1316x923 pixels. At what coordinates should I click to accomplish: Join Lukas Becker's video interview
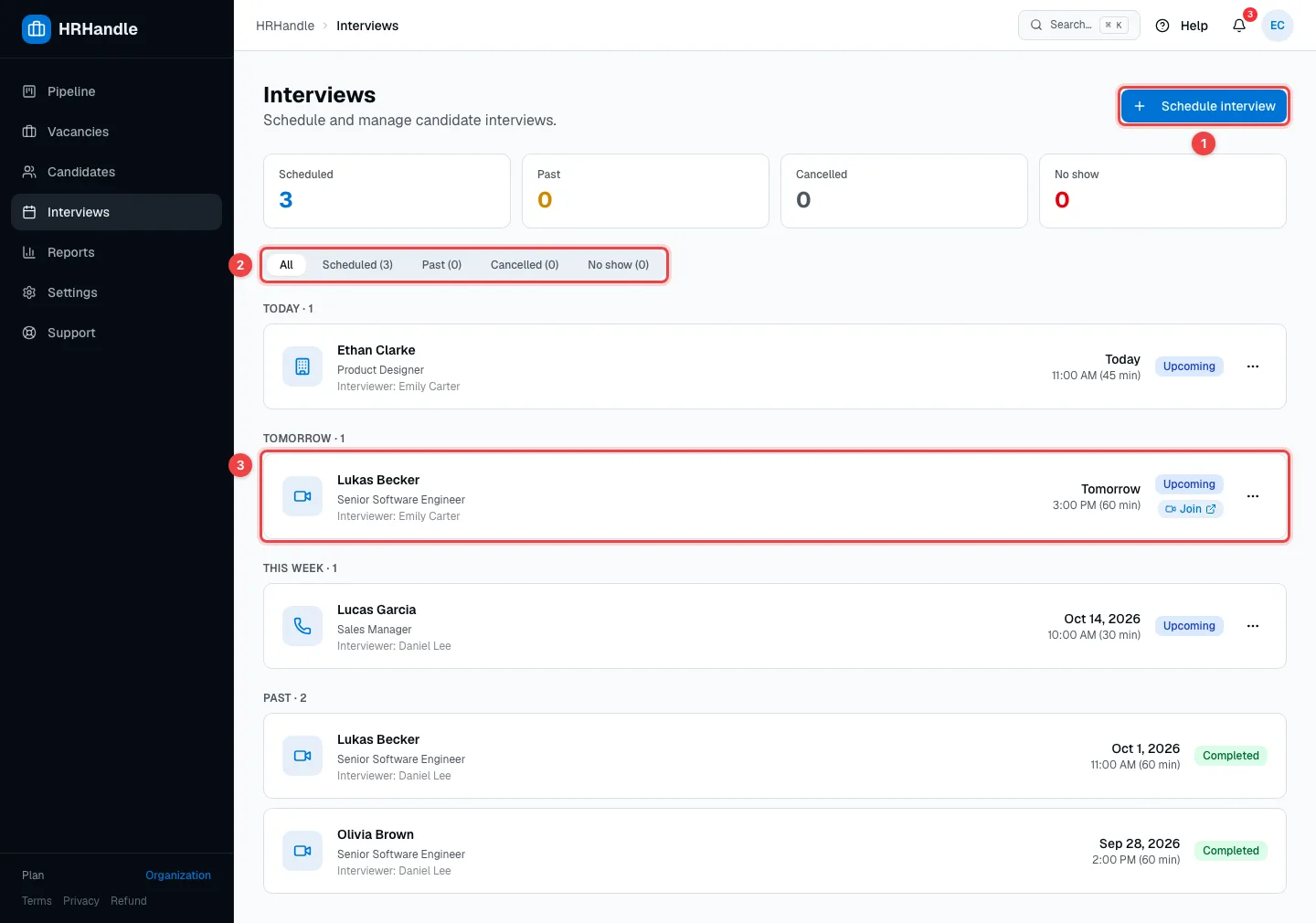tap(1190, 509)
